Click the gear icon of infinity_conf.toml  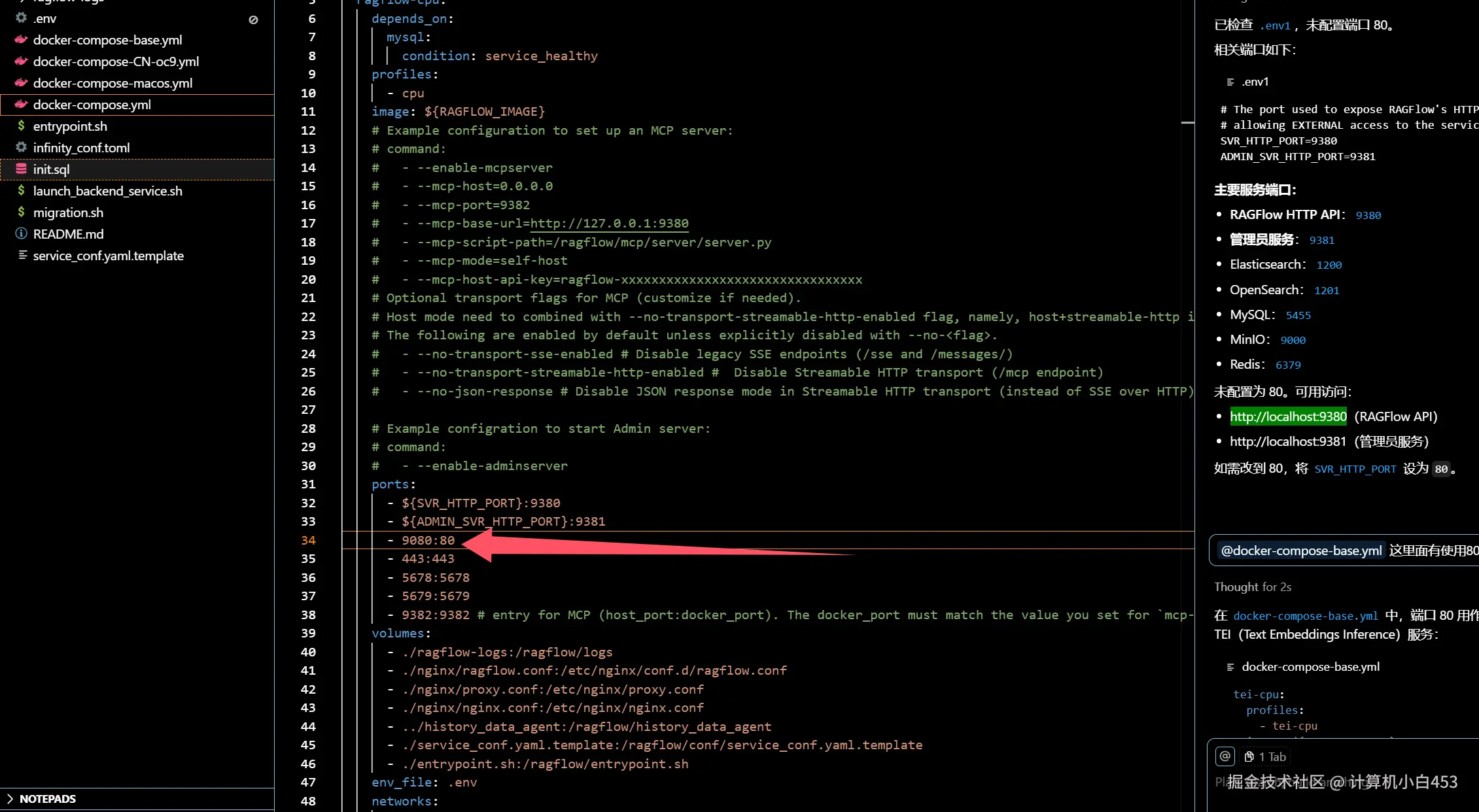(x=21, y=147)
